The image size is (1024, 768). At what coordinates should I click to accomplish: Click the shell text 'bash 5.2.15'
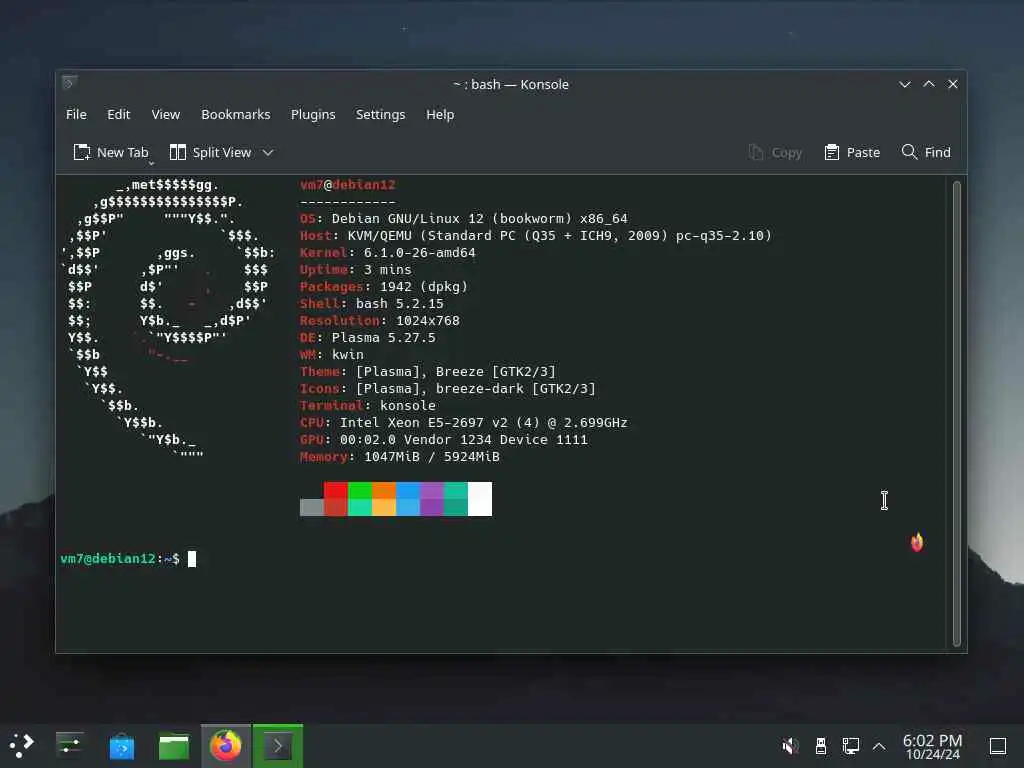400,304
